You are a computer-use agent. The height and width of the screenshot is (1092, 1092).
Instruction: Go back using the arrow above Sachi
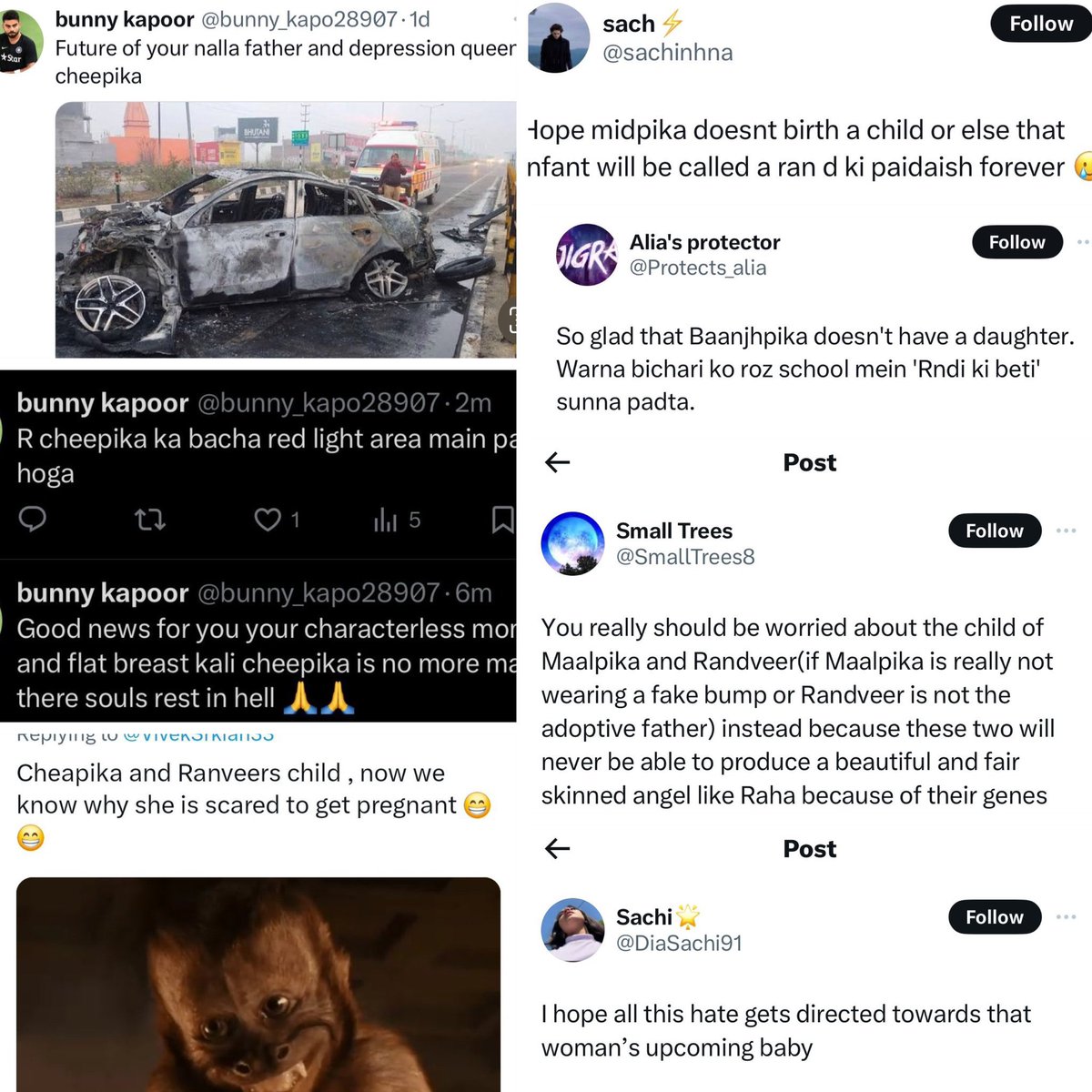pyautogui.click(x=557, y=849)
